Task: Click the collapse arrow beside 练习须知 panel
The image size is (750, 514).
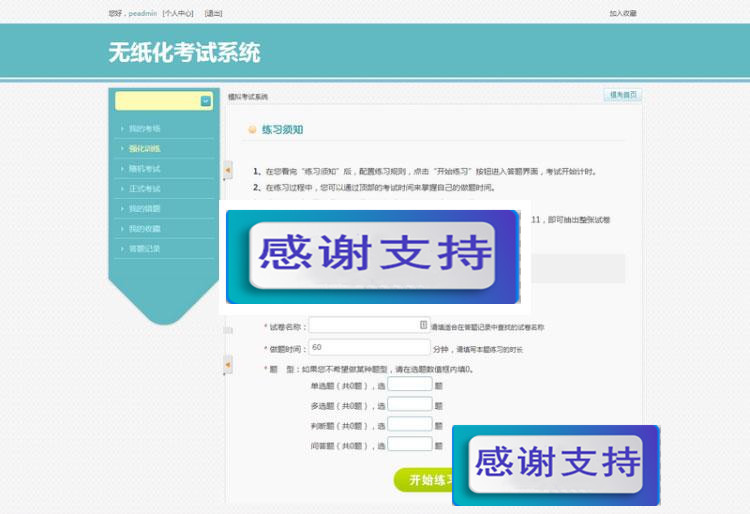Action: (x=227, y=171)
